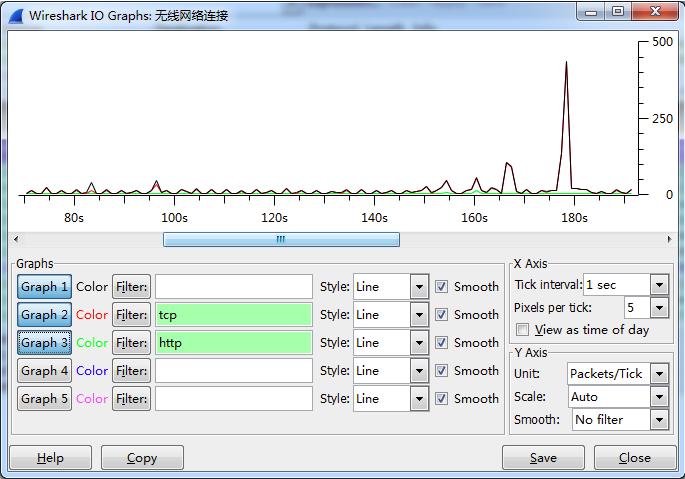Open Y Axis Unit dropdown

[659, 374]
